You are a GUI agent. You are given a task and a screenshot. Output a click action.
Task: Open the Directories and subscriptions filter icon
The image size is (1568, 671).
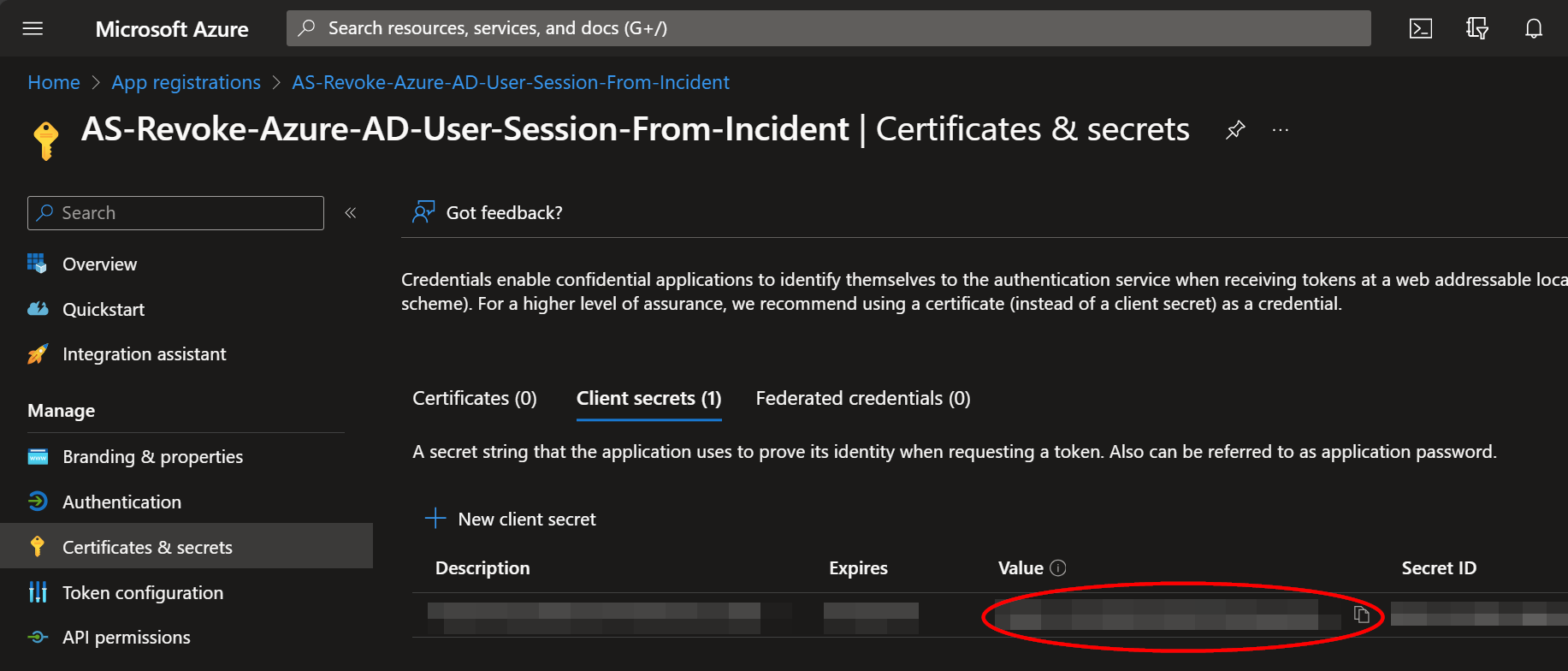tap(1476, 28)
